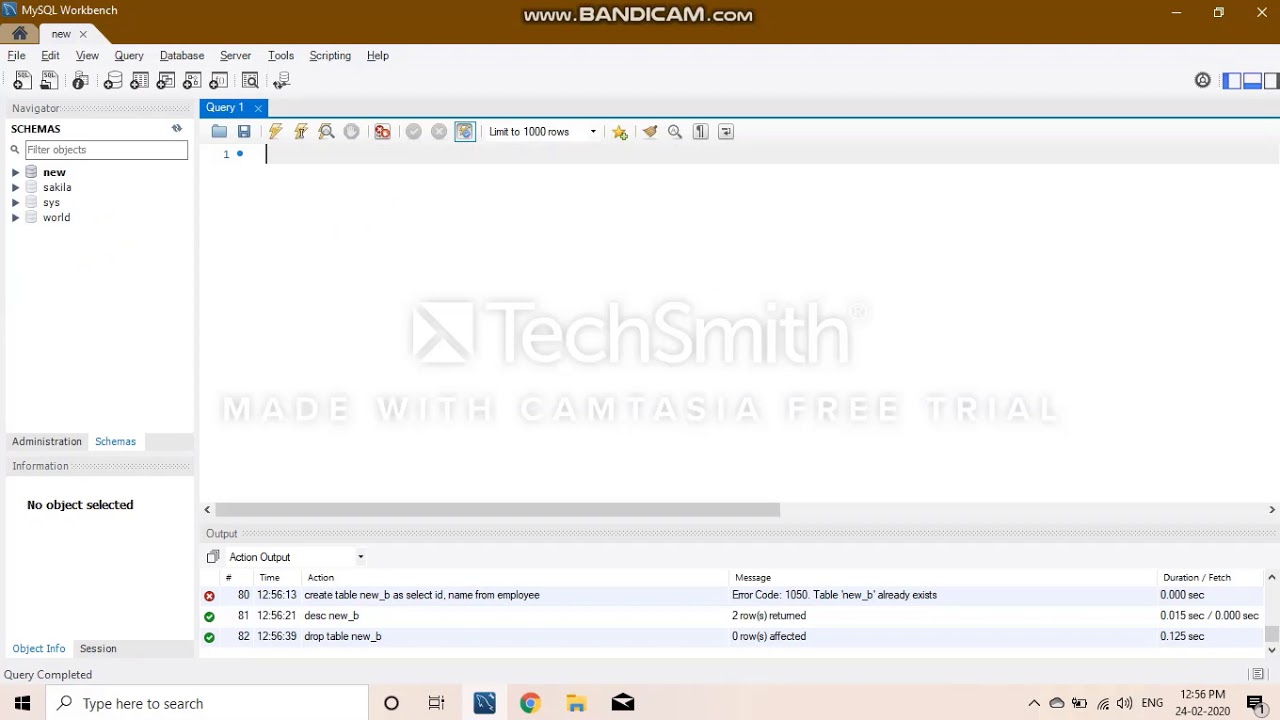Open the Help menu
The width and height of the screenshot is (1280, 720).
(378, 56)
